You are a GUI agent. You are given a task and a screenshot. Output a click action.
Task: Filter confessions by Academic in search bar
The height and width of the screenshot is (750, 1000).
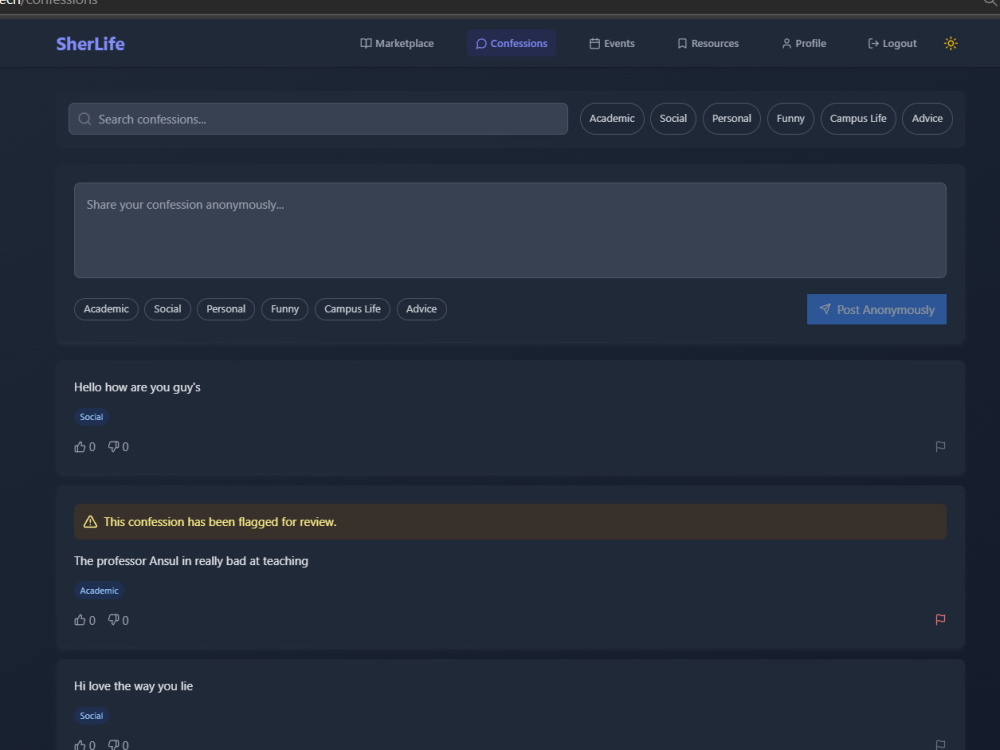612,119
